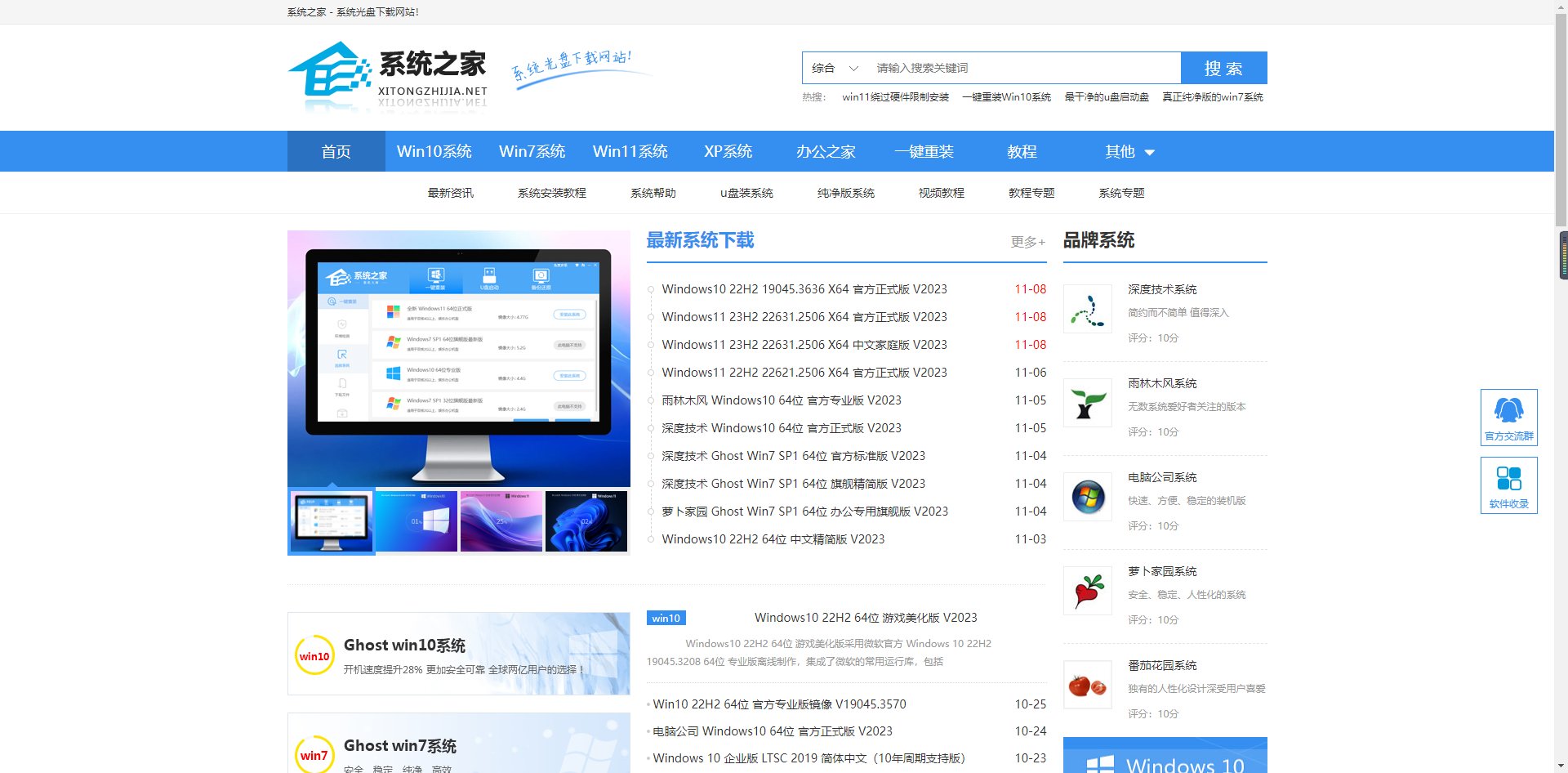Click the blue win10 tag label

[x=666, y=618]
